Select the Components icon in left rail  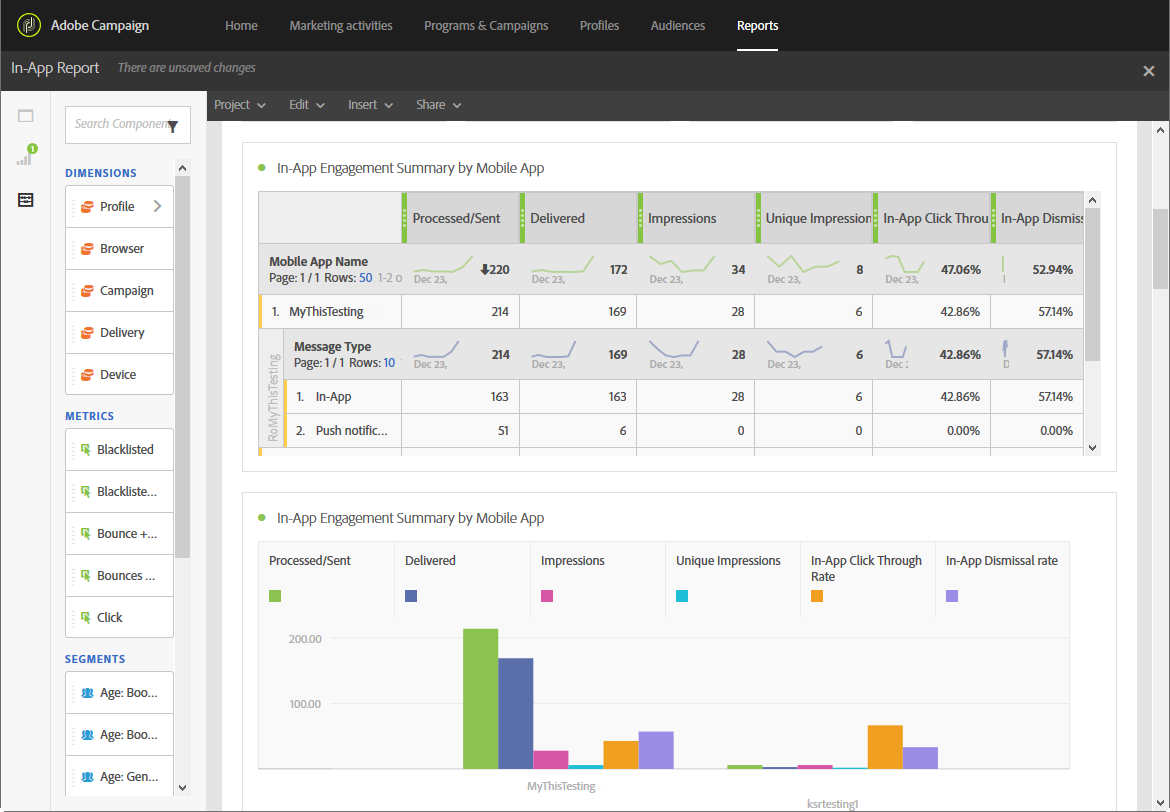[25, 200]
